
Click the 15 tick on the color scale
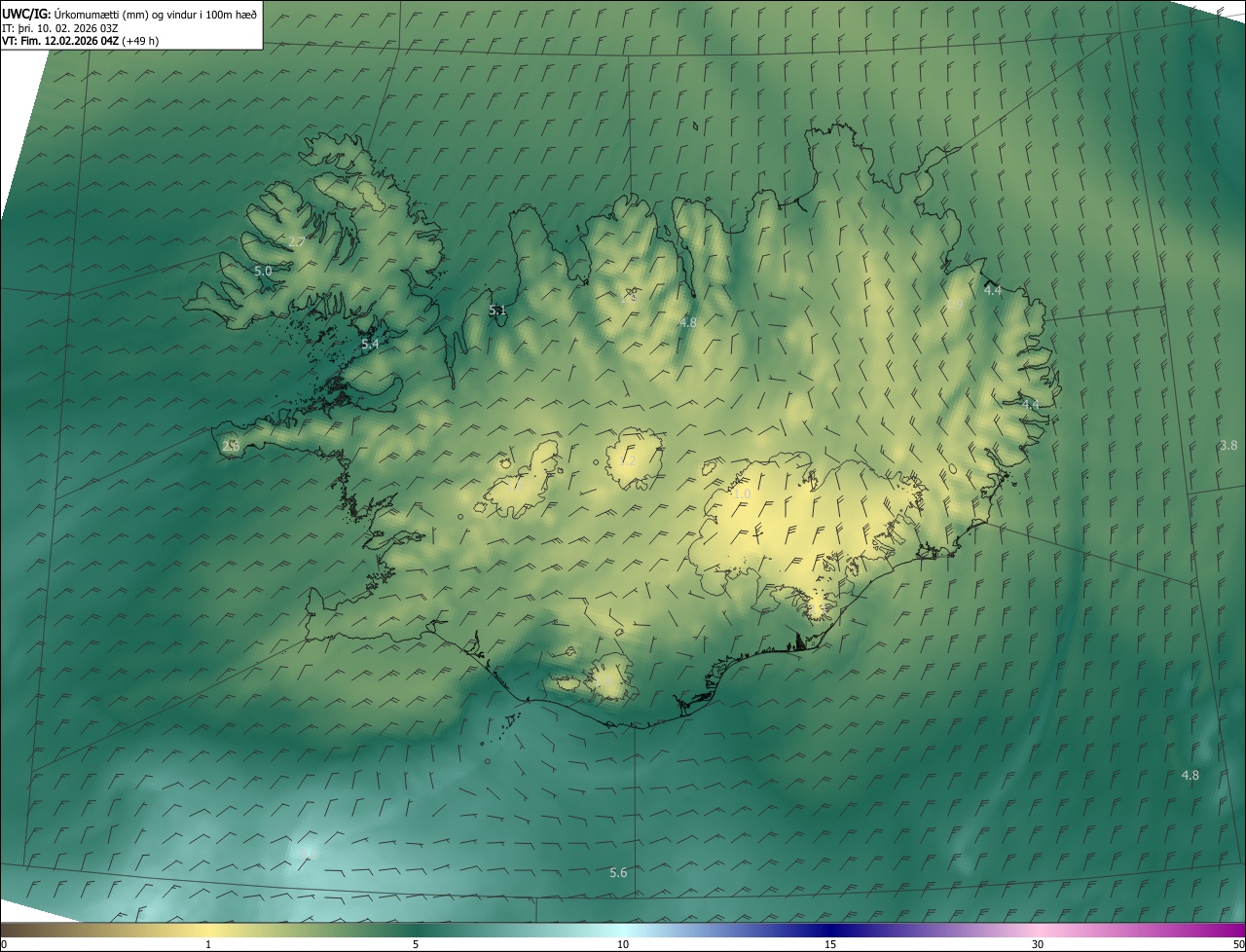(x=830, y=944)
